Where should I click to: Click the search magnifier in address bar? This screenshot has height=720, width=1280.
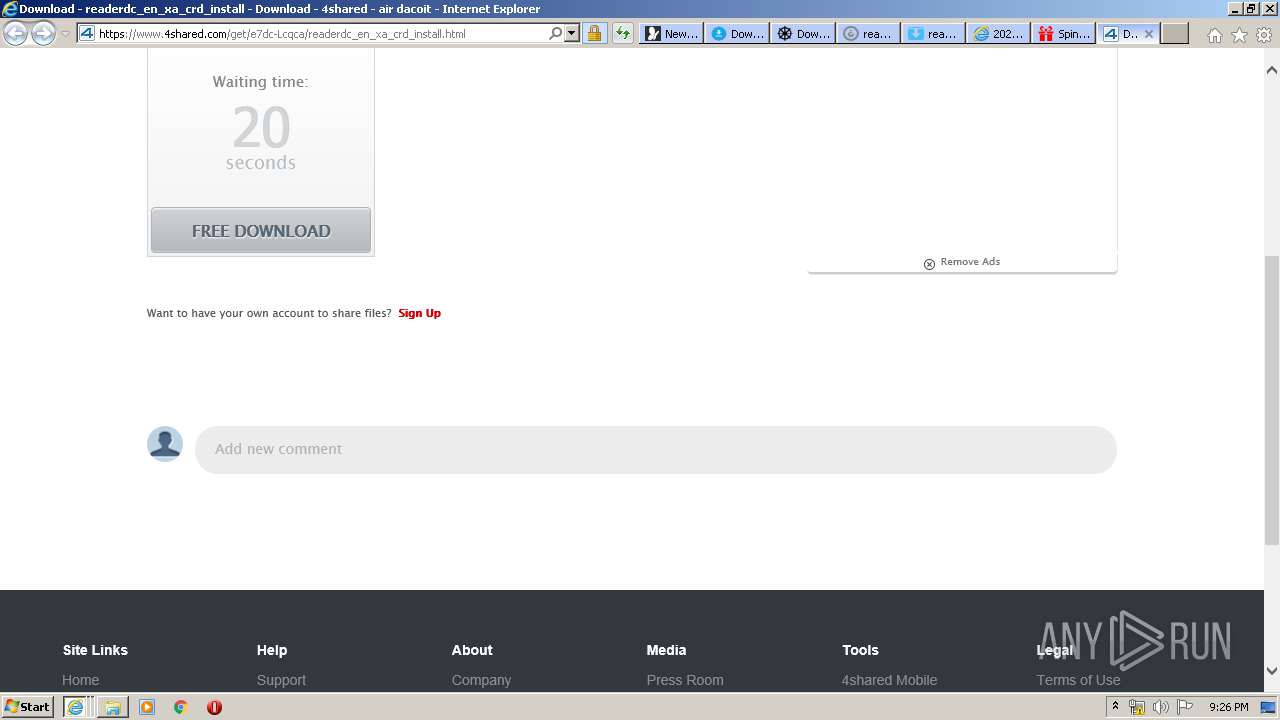pos(555,33)
